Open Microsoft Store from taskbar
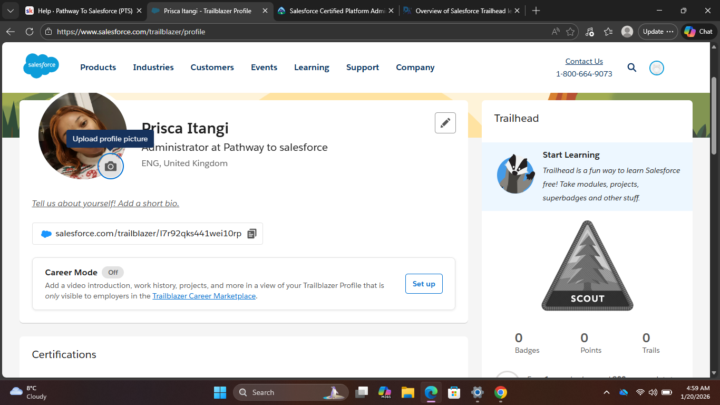This screenshot has height=405, width=720. [x=454, y=393]
